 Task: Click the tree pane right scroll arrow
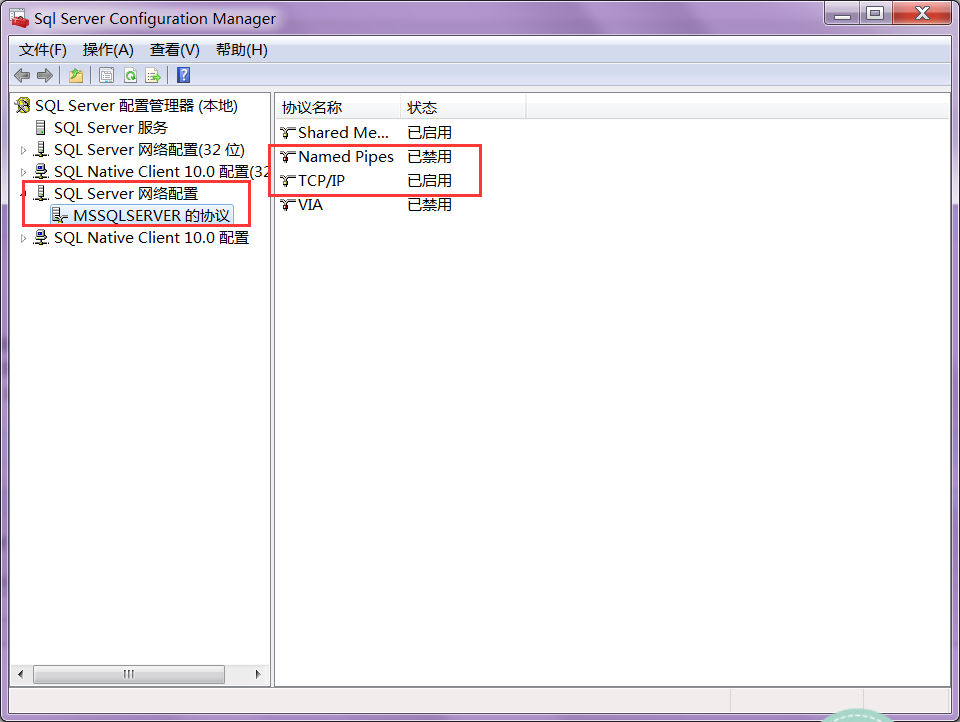pos(258,674)
